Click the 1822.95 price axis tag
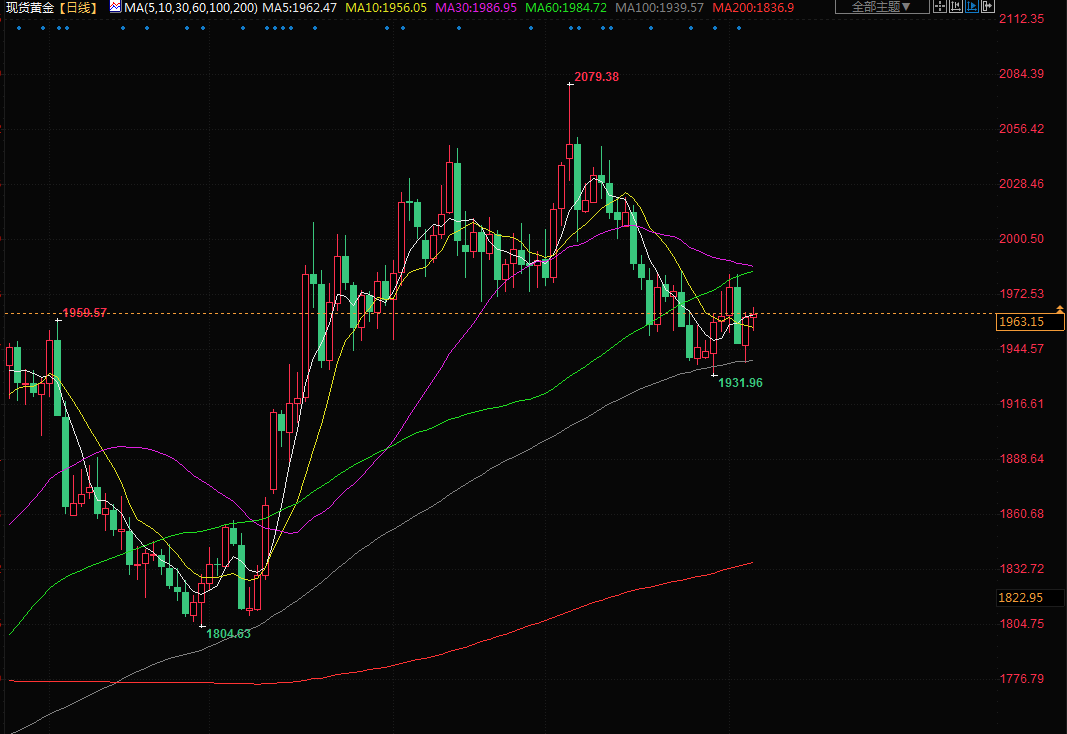 click(1029, 597)
